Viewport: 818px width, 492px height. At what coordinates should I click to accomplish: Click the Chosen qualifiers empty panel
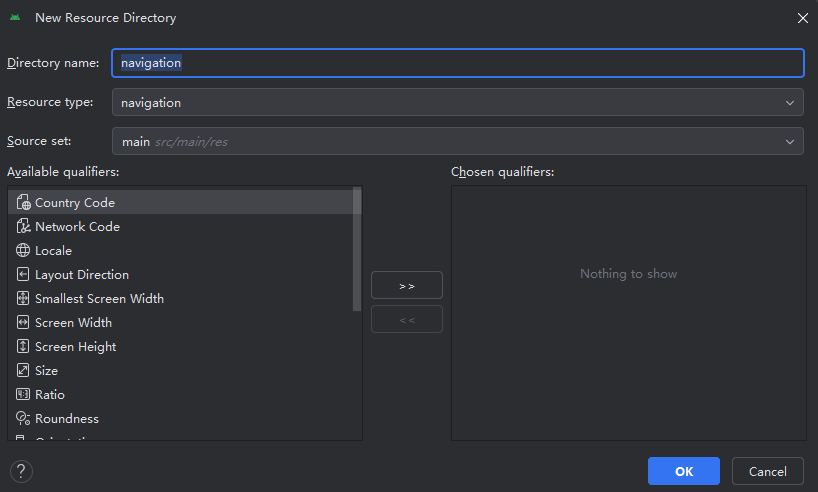tap(629, 313)
